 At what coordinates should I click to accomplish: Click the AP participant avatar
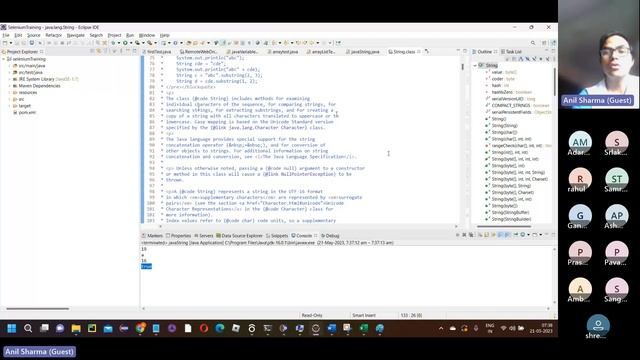click(616, 216)
